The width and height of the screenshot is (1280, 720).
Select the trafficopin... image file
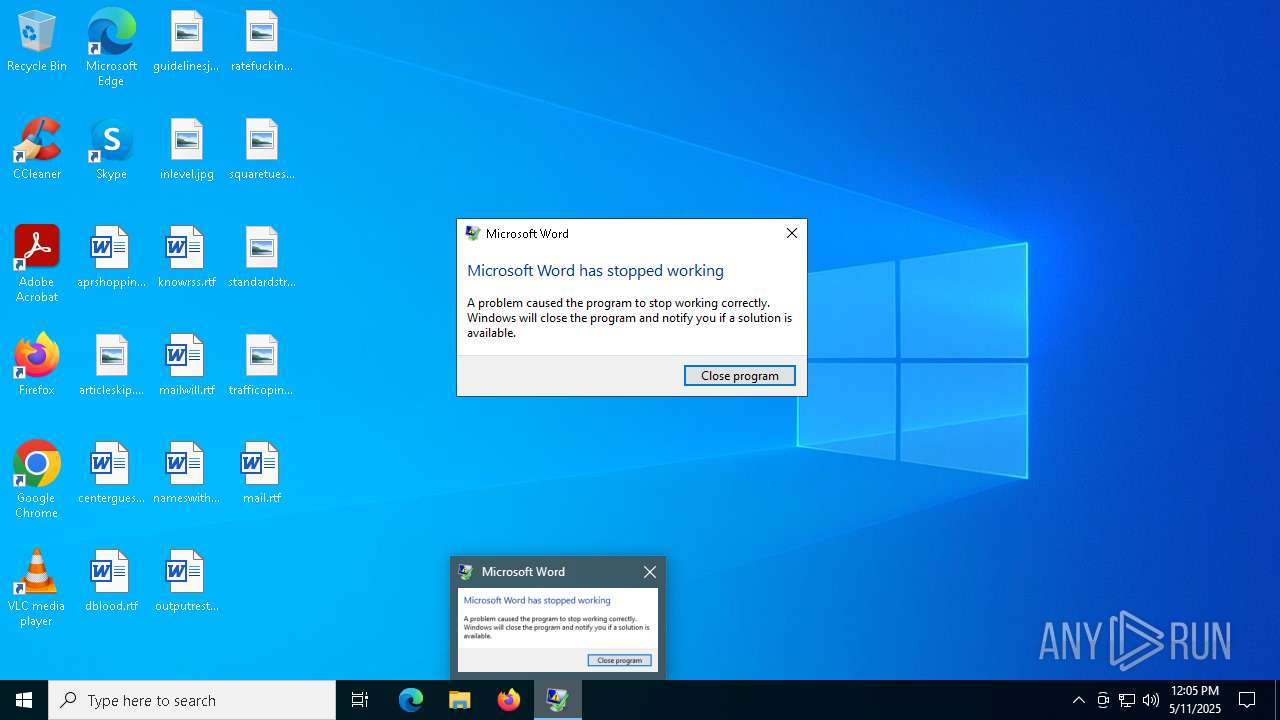click(x=261, y=365)
